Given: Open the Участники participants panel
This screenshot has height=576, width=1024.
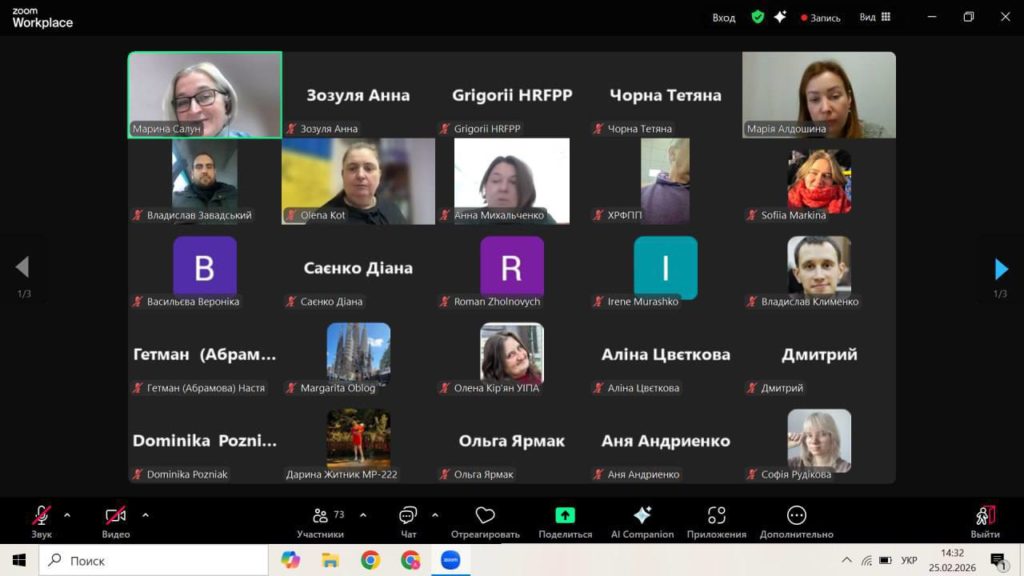Looking at the screenshot, I should coord(321,521).
